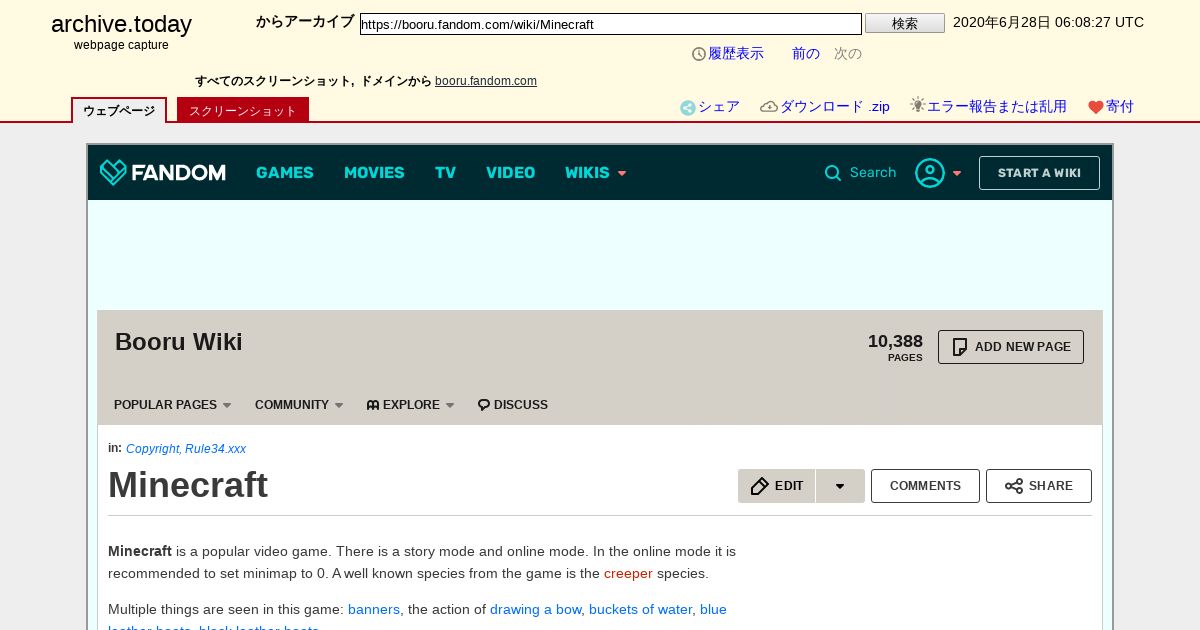Expand the user account dropdown arrow

point(957,174)
